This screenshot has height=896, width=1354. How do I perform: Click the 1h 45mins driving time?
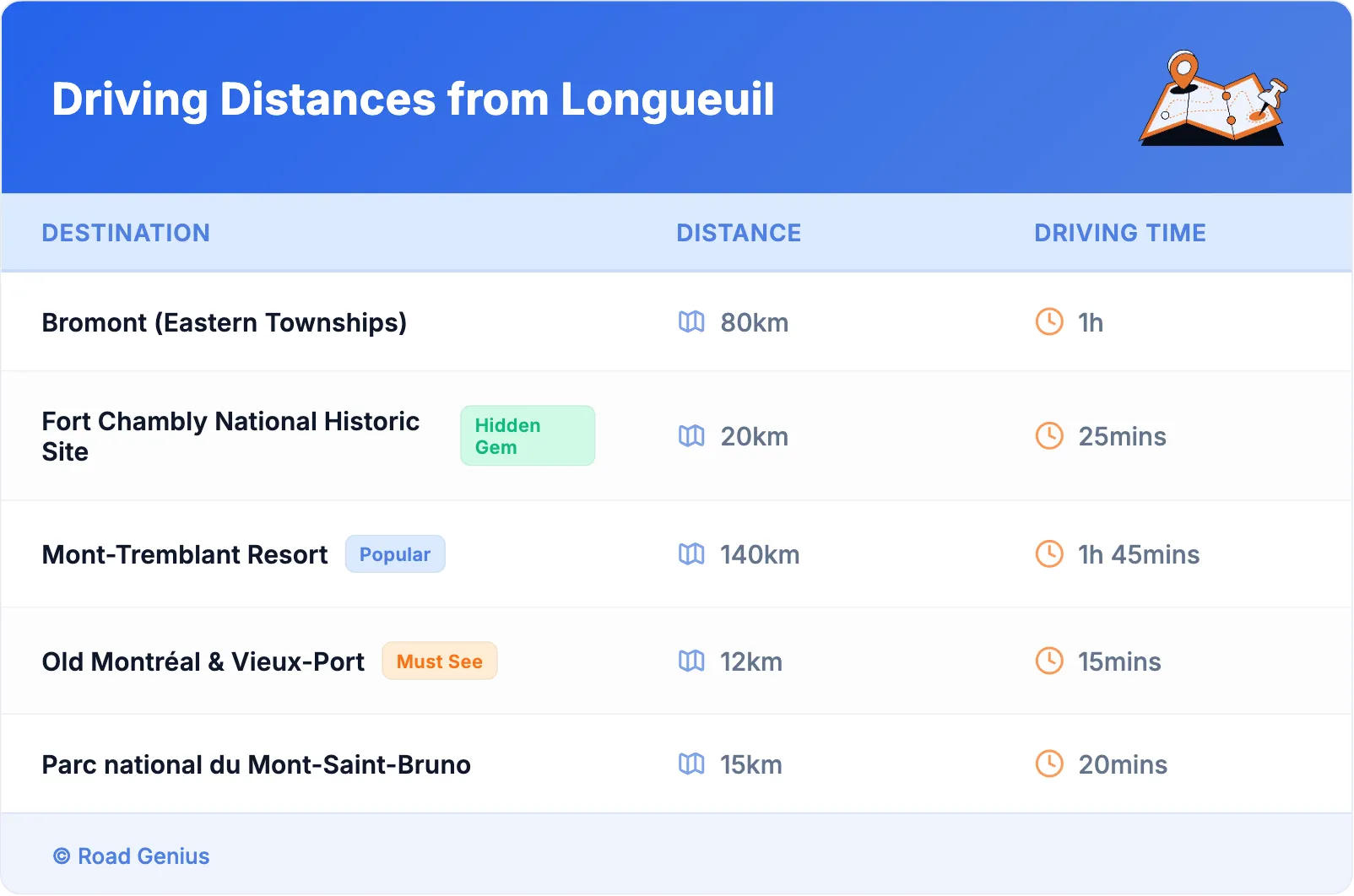pyautogui.click(x=1139, y=554)
